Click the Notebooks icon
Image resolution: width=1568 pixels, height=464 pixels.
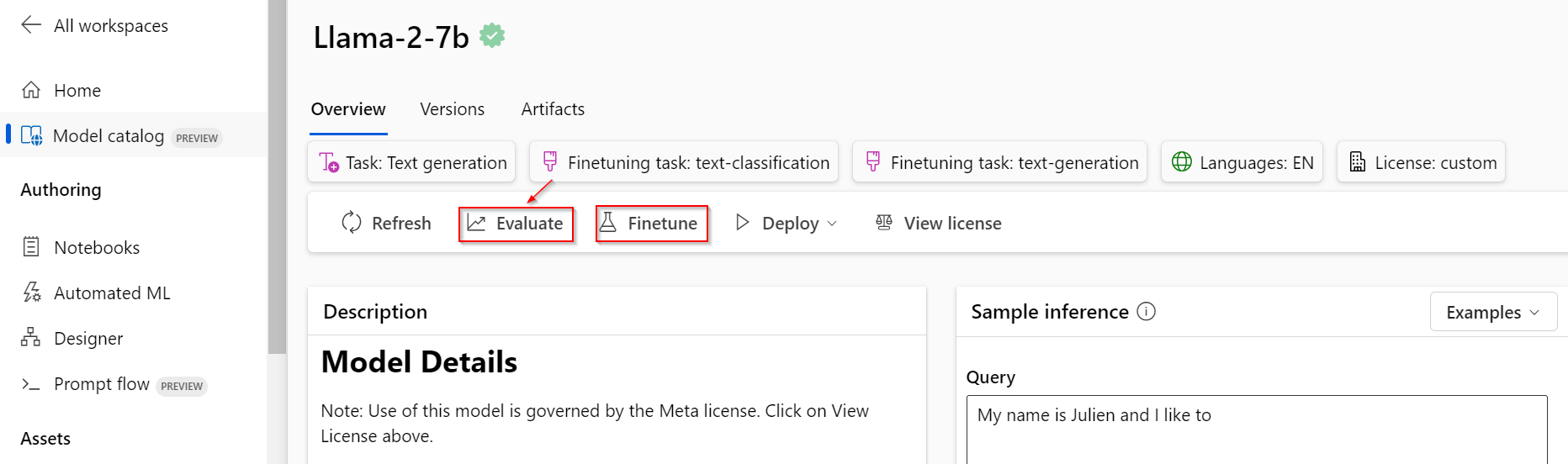point(31,247)
